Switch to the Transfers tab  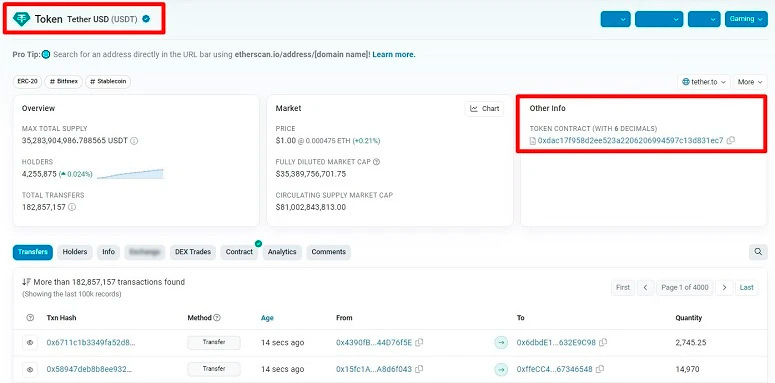[x=33, y=252]
